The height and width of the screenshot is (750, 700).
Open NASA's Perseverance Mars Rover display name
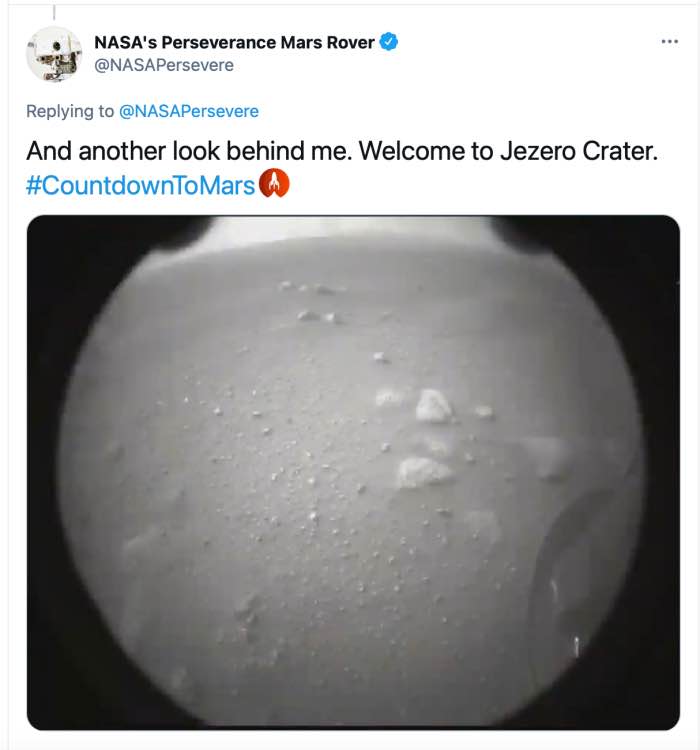(234, 42)
